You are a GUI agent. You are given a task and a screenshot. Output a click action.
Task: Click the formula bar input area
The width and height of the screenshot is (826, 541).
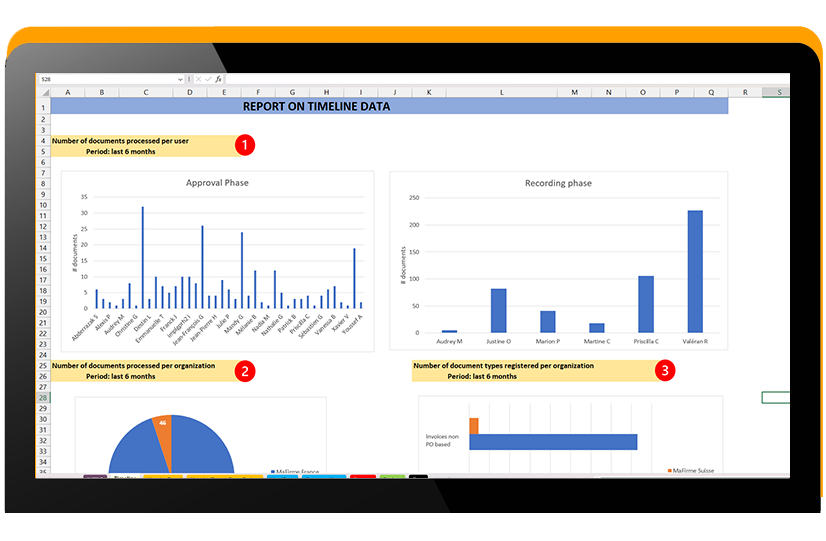[x=507, y=80]
